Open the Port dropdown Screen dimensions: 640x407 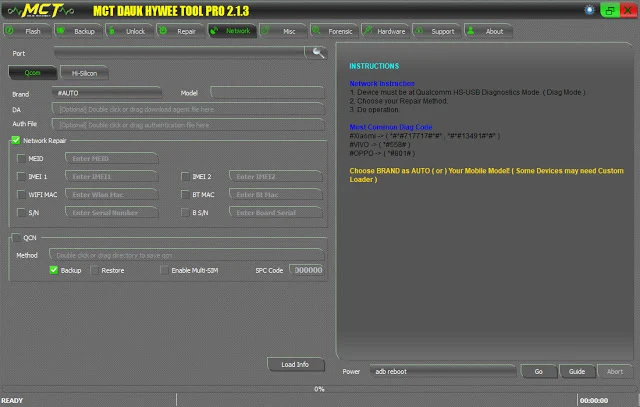tap(180, 53)
